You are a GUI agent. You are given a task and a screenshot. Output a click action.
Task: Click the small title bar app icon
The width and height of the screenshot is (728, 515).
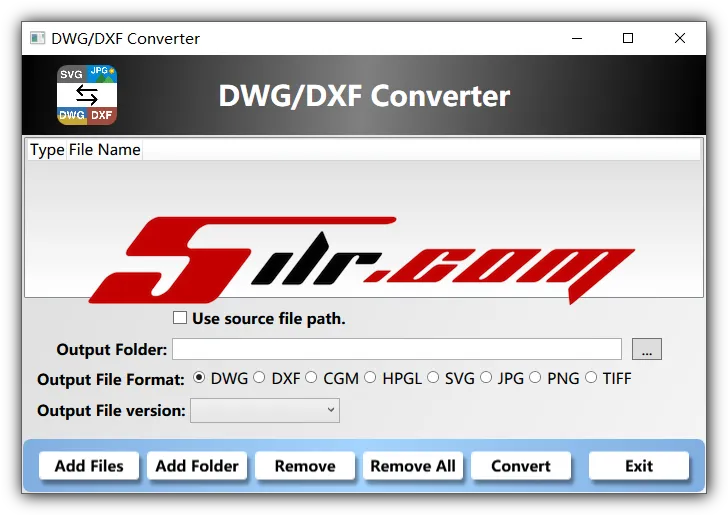click(x=38, y=38)
